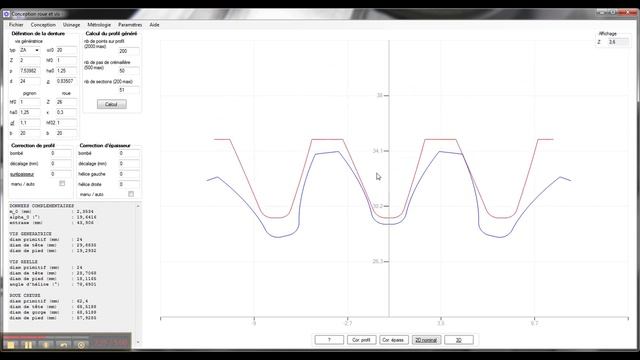640x360 pixels.
Task: Toggle manu / auto checkbox under Correction de profil
Action: click(62, 184)
